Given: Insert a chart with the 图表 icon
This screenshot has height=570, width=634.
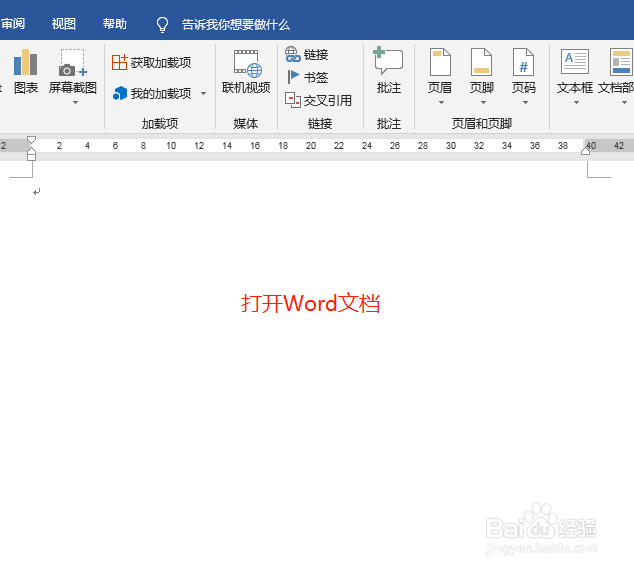Looking at the screenshot, I should tap(25, 63).
